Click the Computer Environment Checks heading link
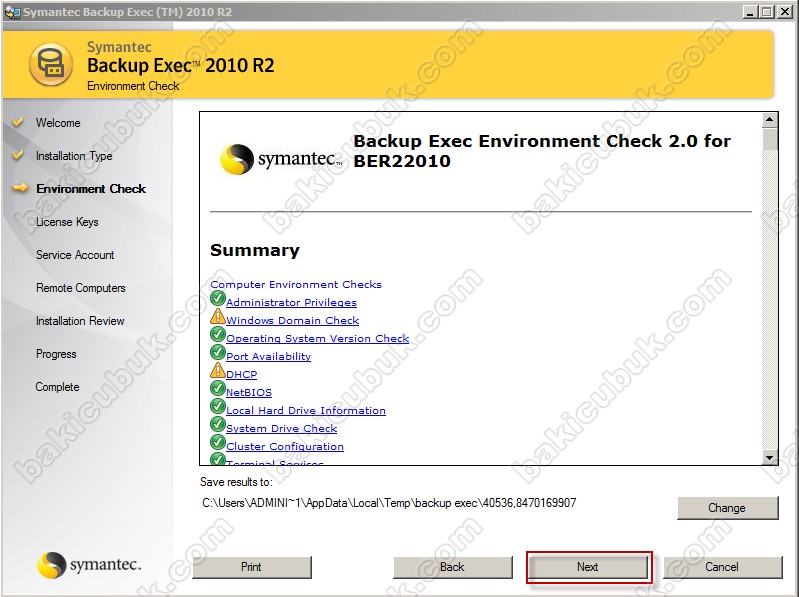This screenshot has height=597, width=799. tap(296, 284)
